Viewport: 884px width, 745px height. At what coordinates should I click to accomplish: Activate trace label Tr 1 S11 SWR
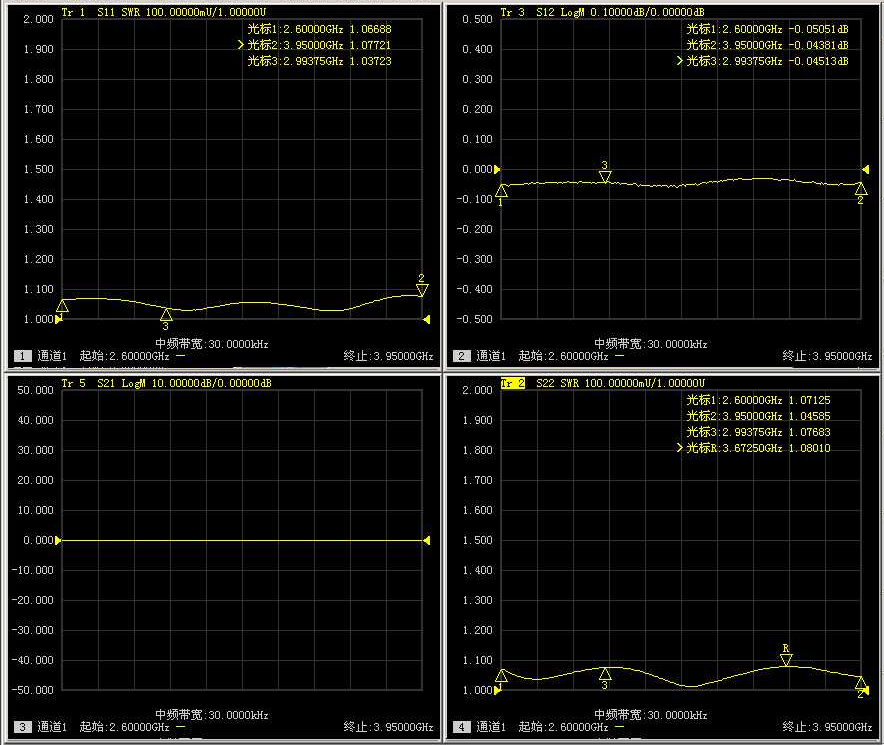click(163, 12)
